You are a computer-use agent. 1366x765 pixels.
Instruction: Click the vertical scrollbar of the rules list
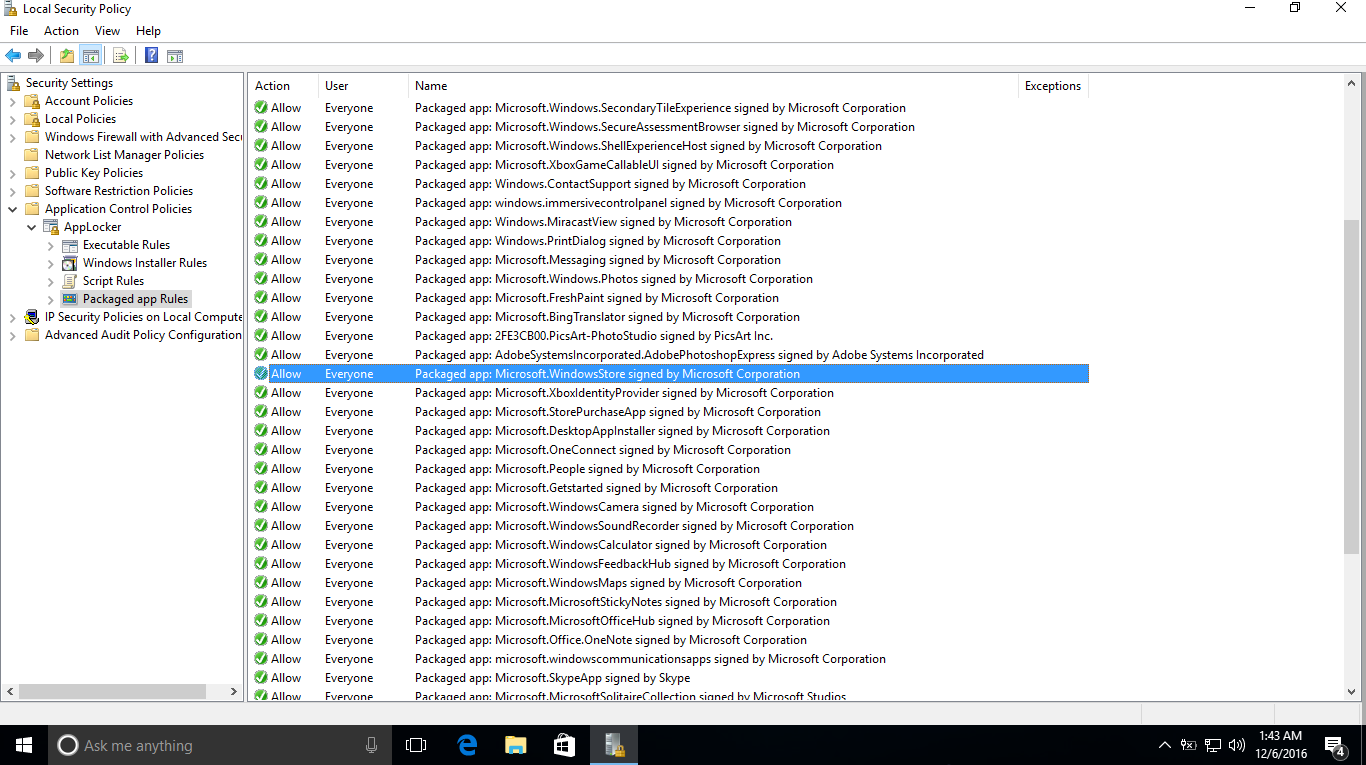(1351, 387)
